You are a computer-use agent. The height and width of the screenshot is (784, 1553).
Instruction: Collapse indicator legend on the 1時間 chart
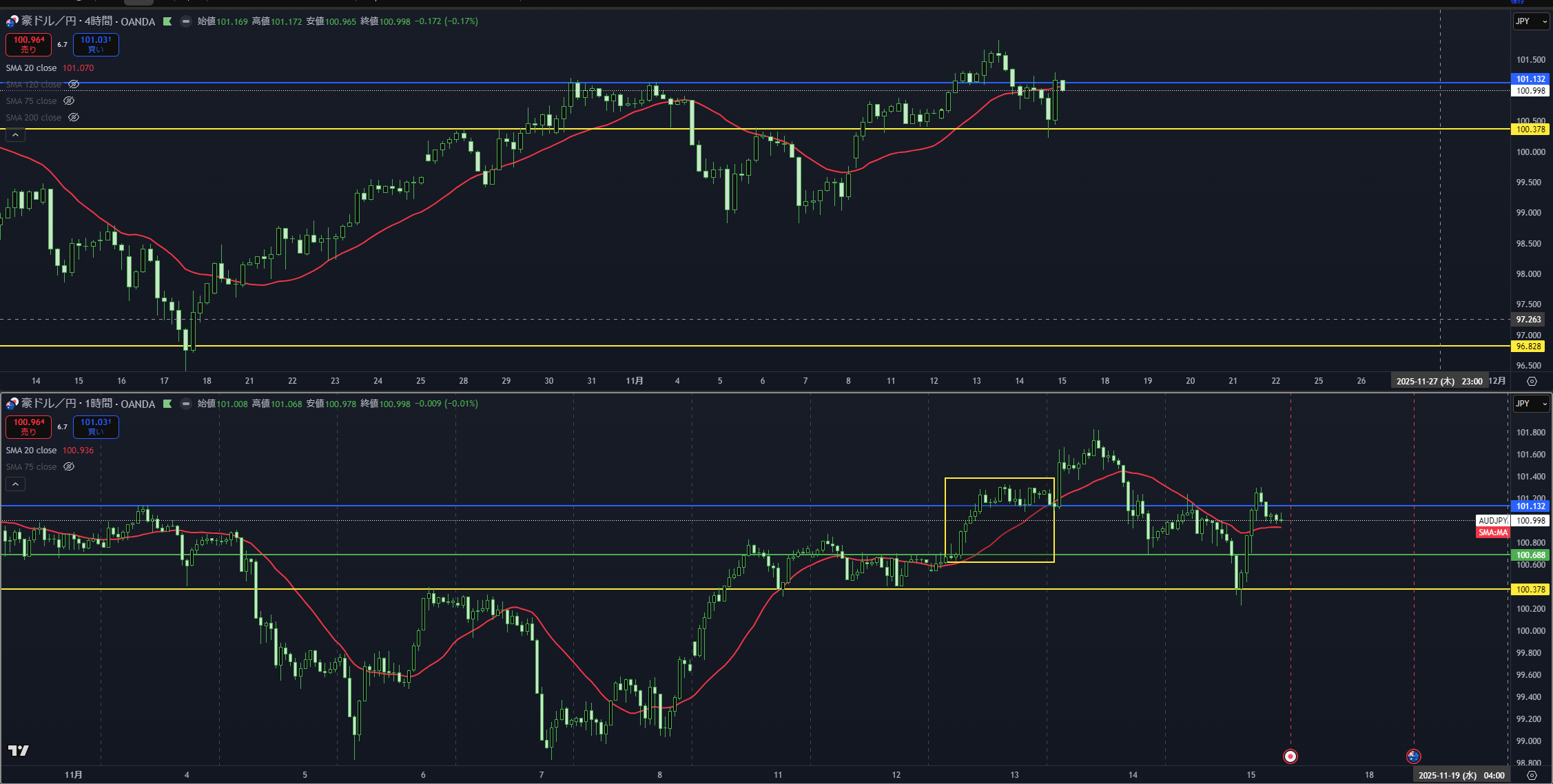click(x=15, y=484)
